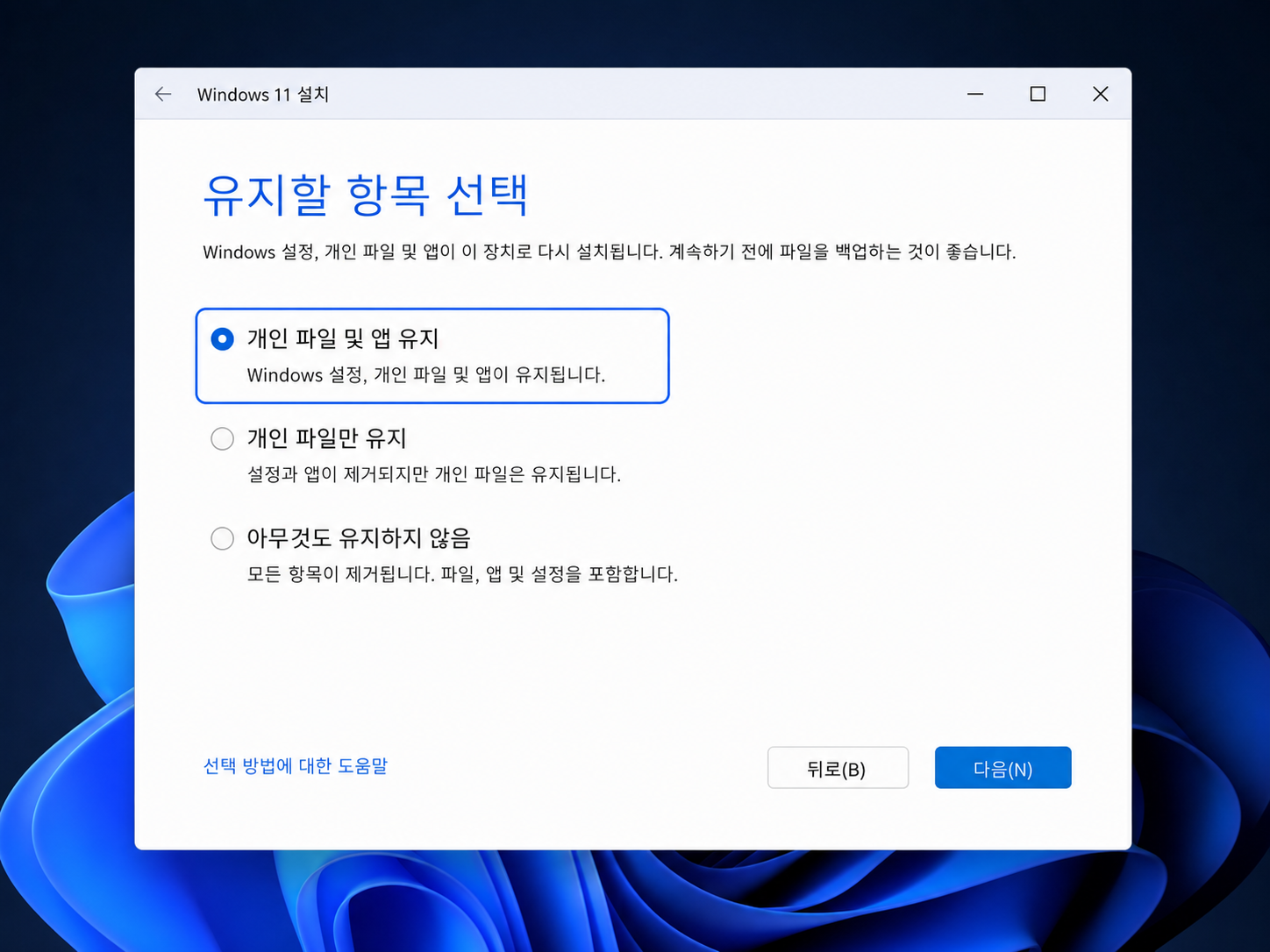
Task: Click the 뒤로(B) button
Action: pyautogui.click(x=838, y=768)
